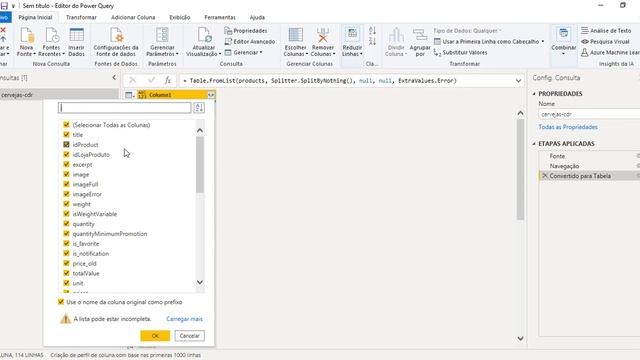Click Usar a Primeira Linha como Cabeçalho
Screen dimensions: 640x360
point(489,42)
